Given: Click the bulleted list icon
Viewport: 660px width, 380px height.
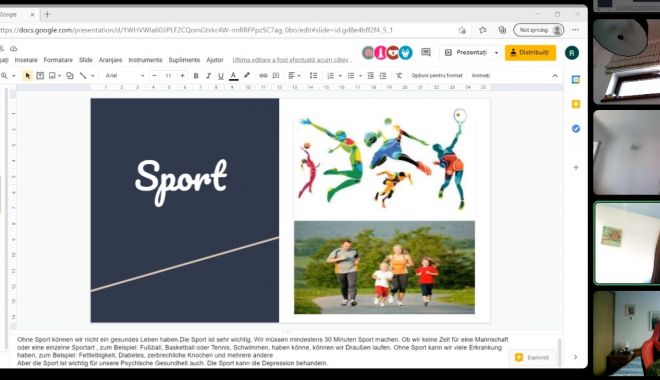Looking at the screenshot, I should pos(351,76).
